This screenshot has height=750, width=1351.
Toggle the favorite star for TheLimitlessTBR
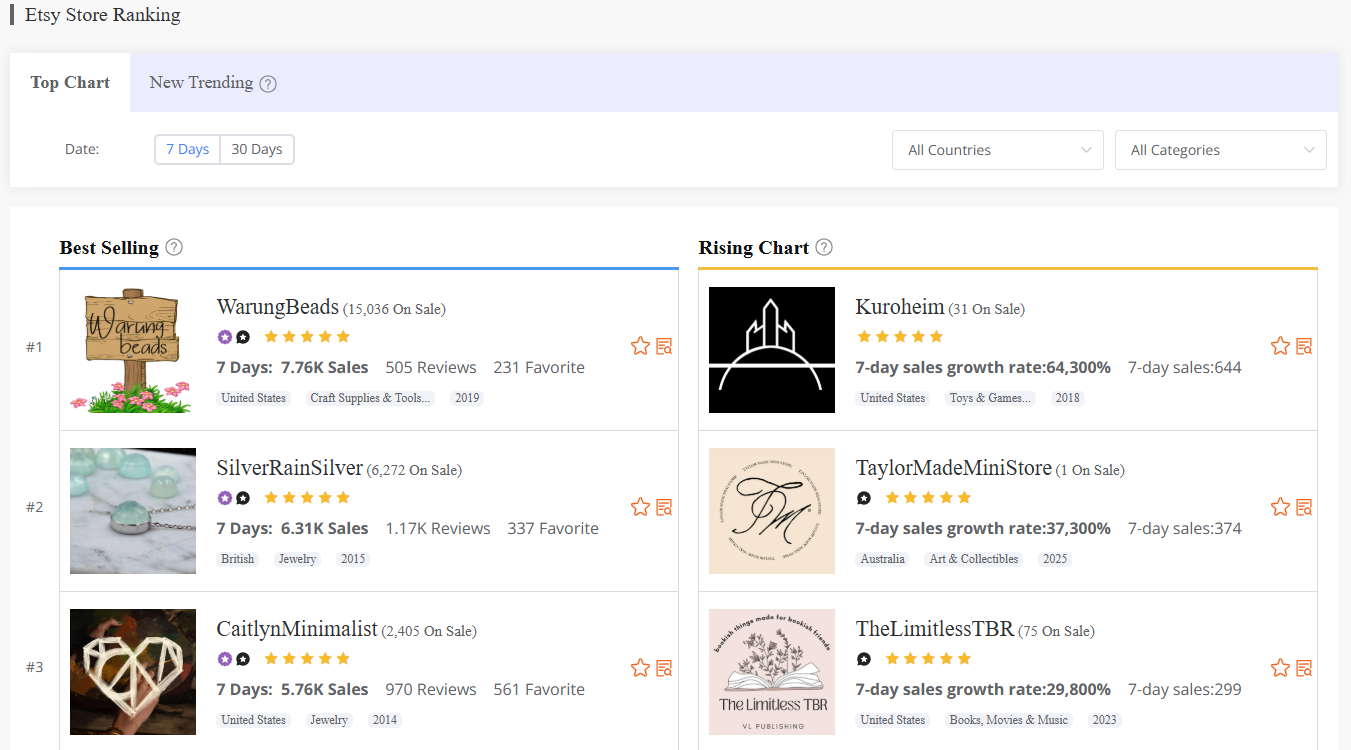1280,668
